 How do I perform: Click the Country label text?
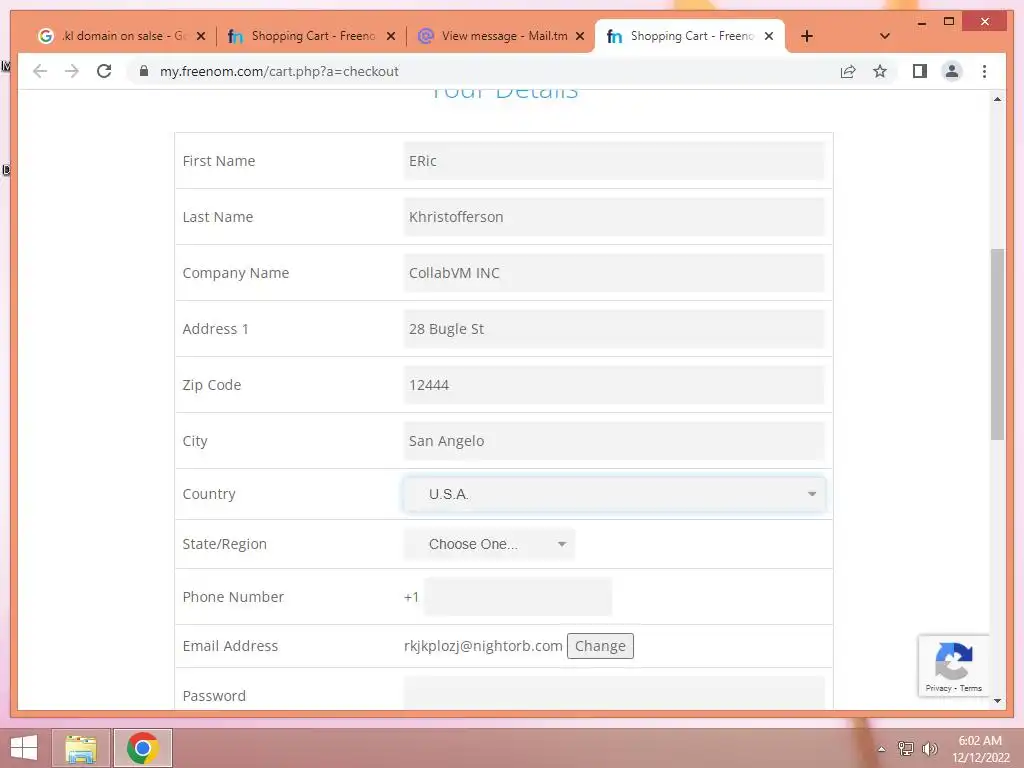209,494
